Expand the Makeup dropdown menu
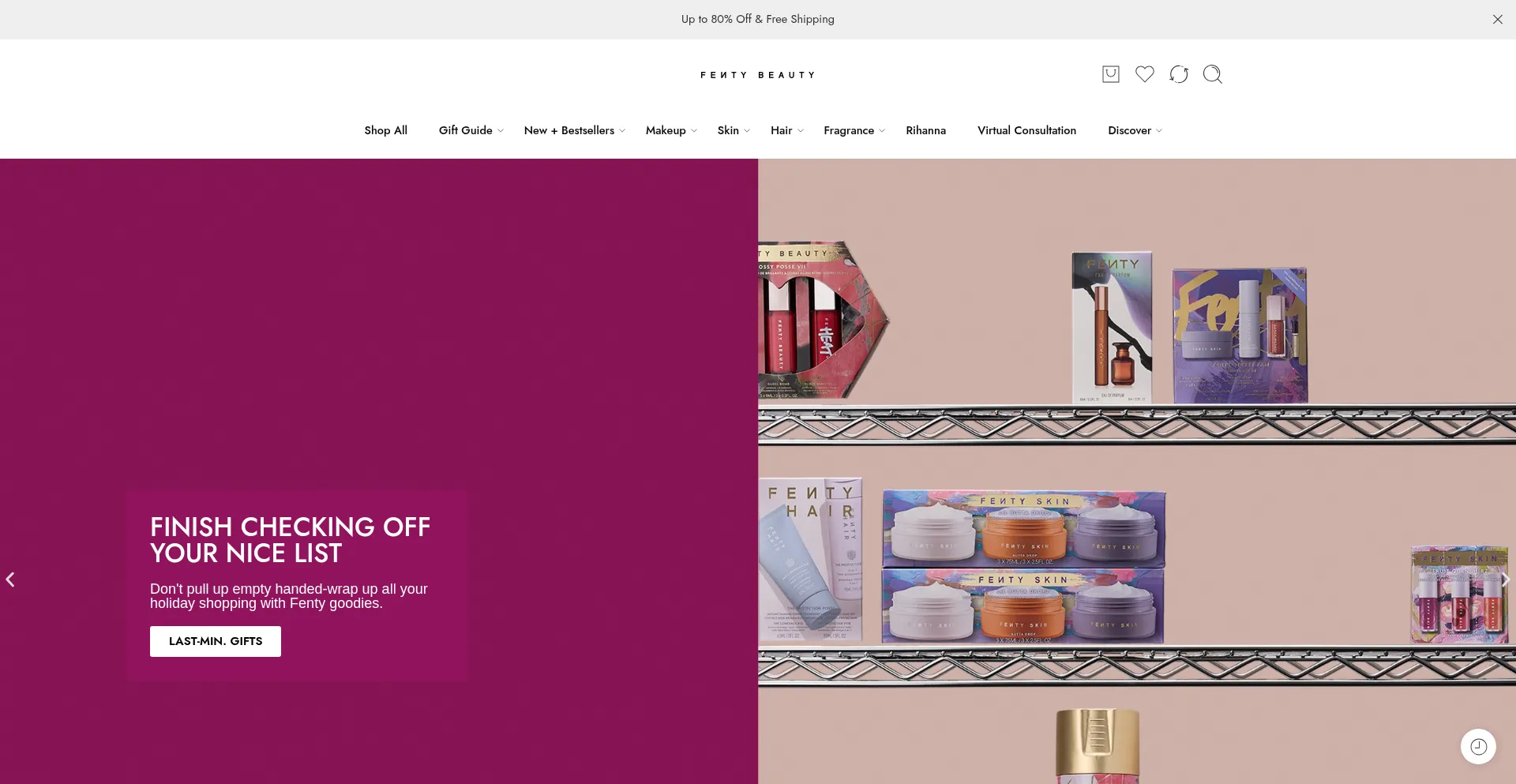The width and height of the screenshot is (1516, 784). point(670,130)
